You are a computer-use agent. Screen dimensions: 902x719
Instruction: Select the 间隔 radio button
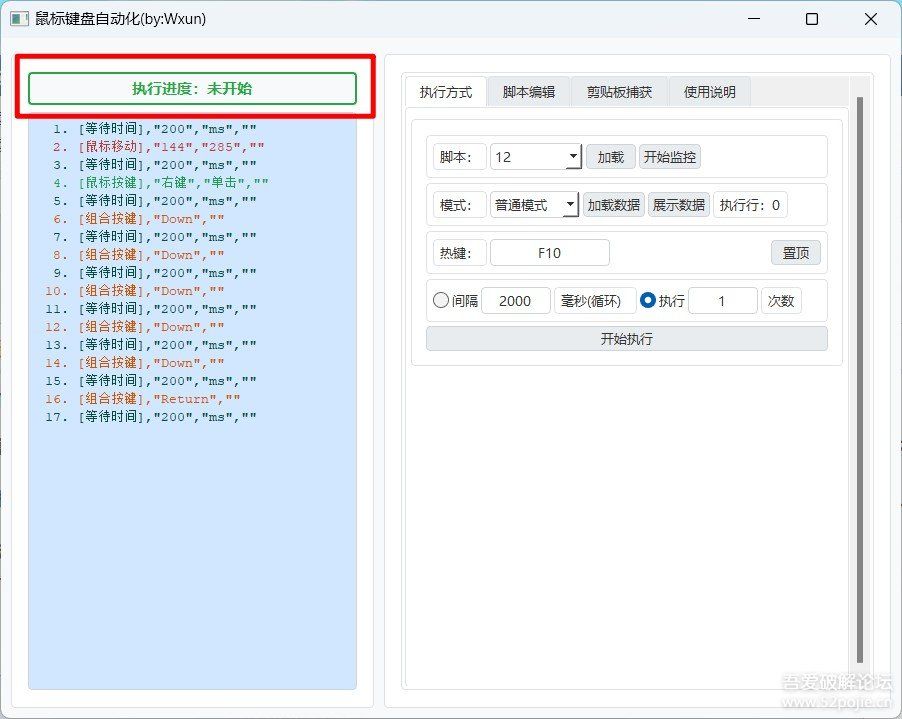[441, 301]
